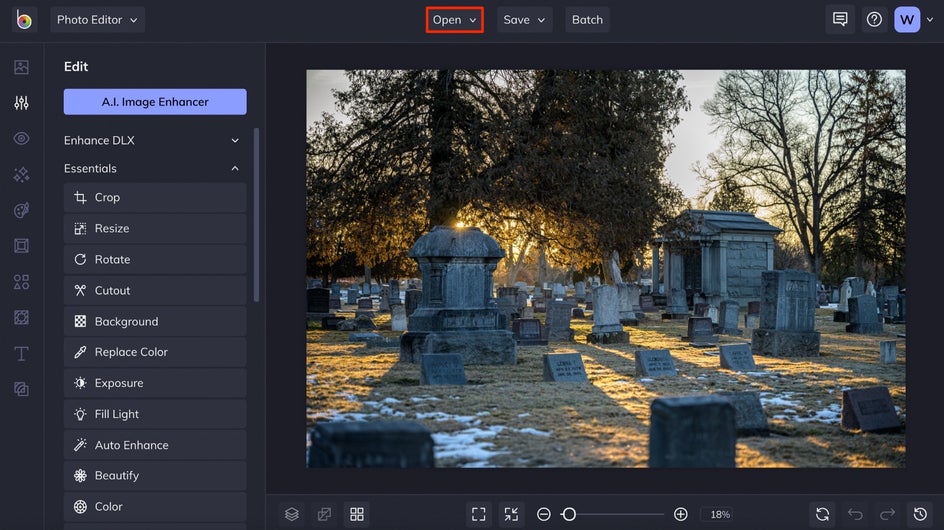Click the fit to screen icon
The width and height of the screenshot is (944, 530).
click(479, 514)
